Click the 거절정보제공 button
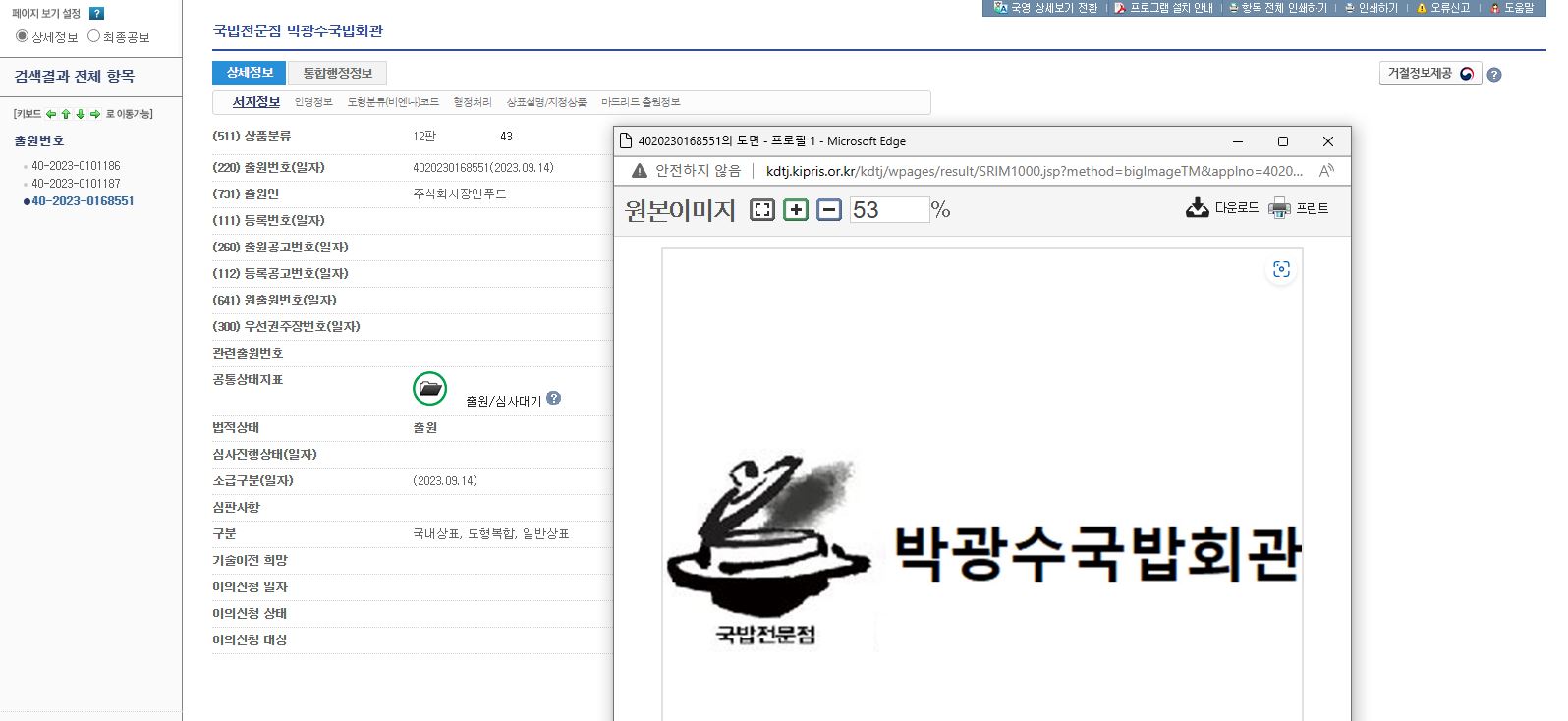Viewport: 1568px width, 721px height. 1430,74
